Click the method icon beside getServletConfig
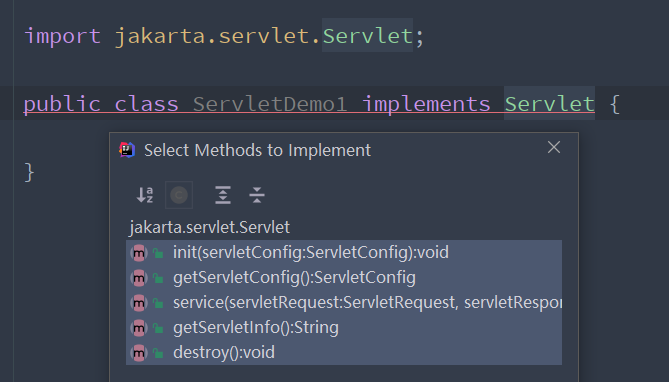This screenshot has width=669, height=382. (139, 278)
